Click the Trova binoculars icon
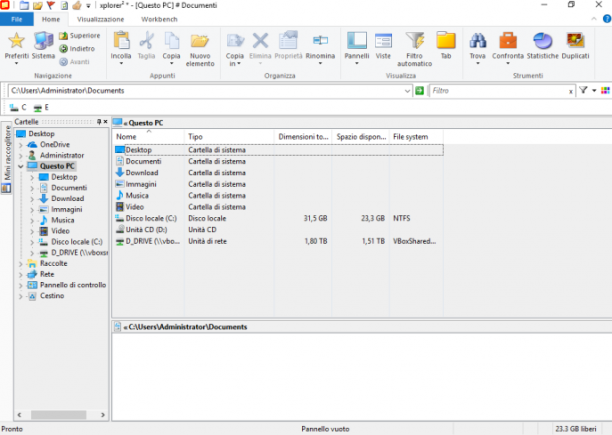This screenshot has width=612, height=435. point(477,40)
